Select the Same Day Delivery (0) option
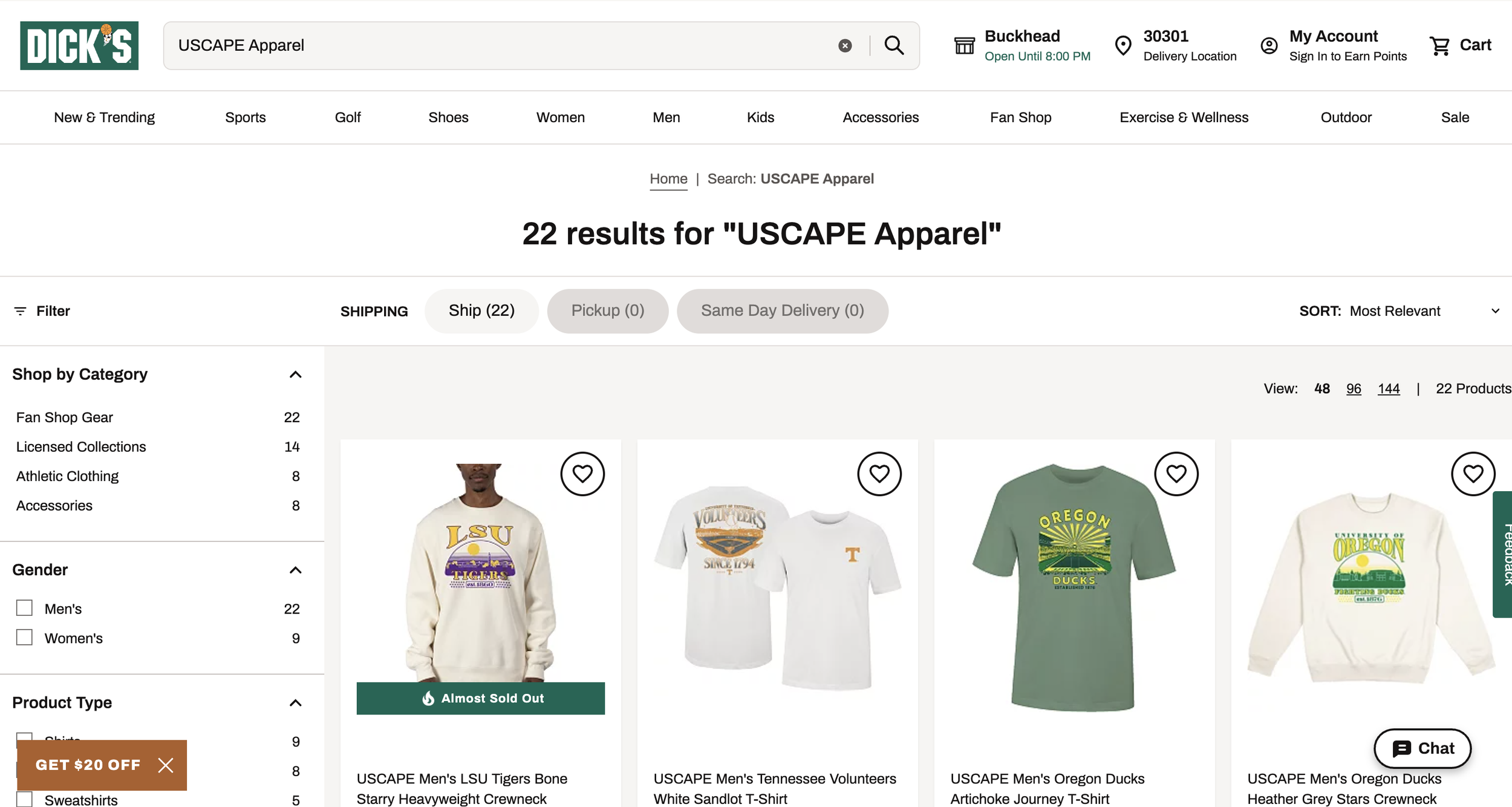 pos(783,311)
